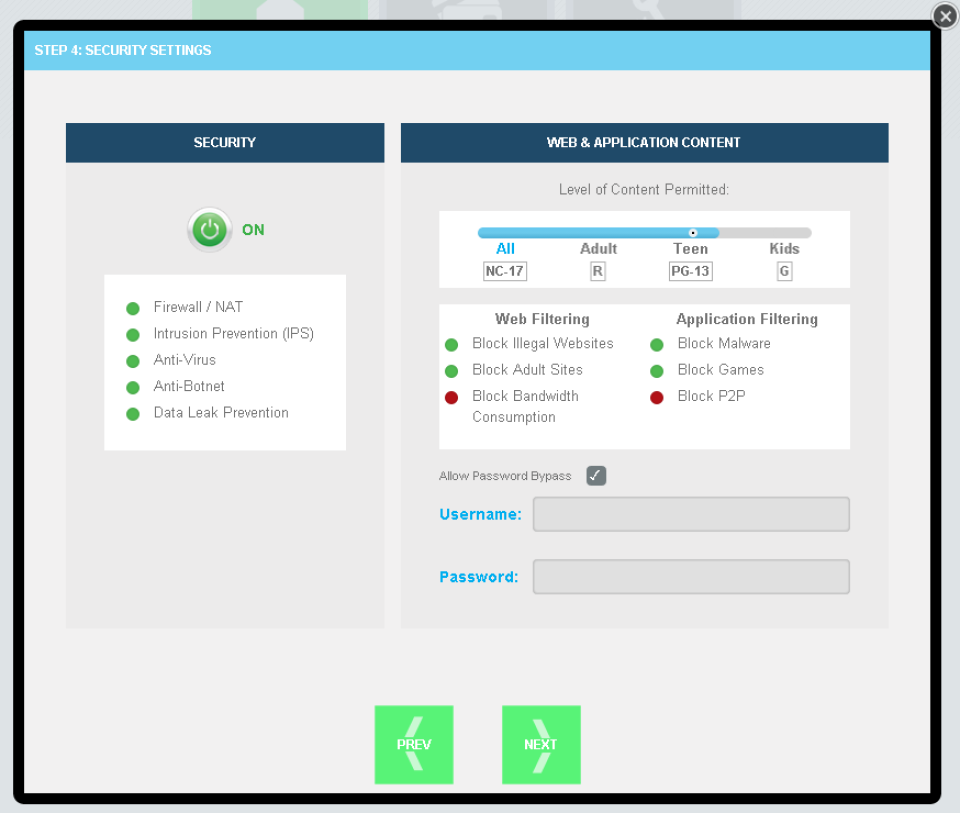Click the Level of Content Permitted label
Image resolution: width=960 pixels, height=813 pixels.
pyautogui.click(x=643, y=189)
